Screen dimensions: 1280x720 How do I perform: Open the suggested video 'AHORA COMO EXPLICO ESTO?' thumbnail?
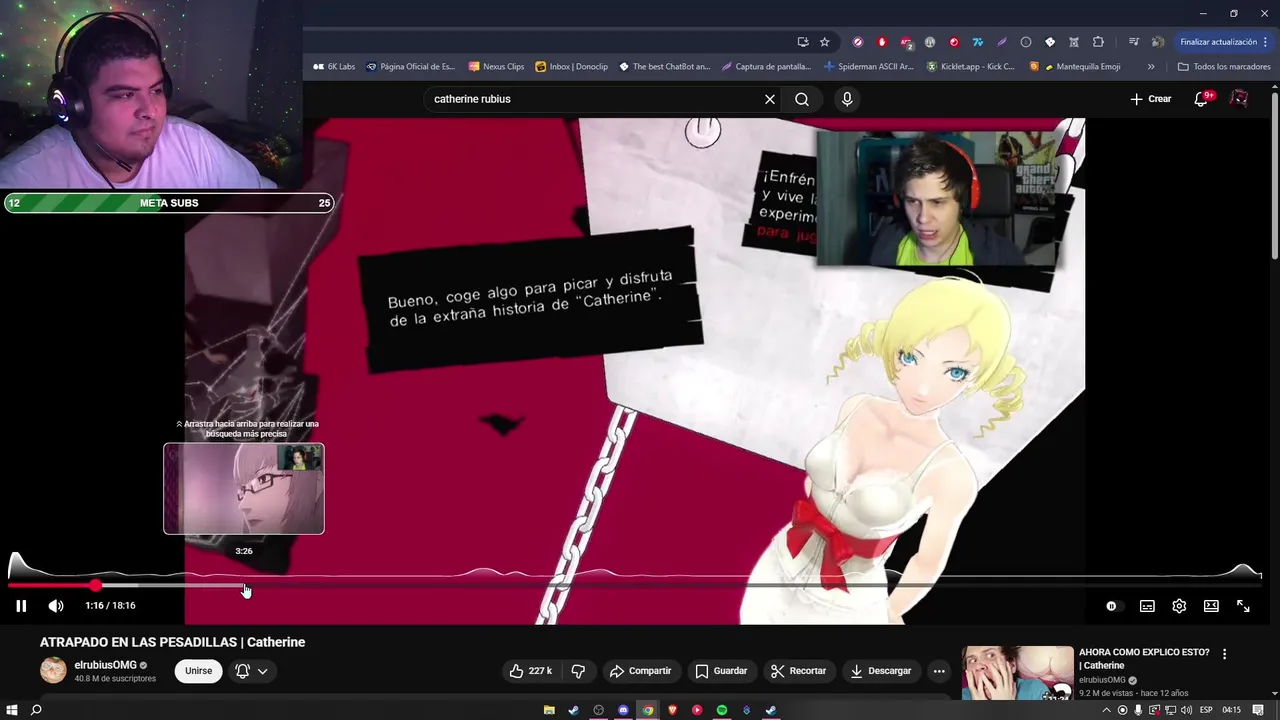[1018, 673]
